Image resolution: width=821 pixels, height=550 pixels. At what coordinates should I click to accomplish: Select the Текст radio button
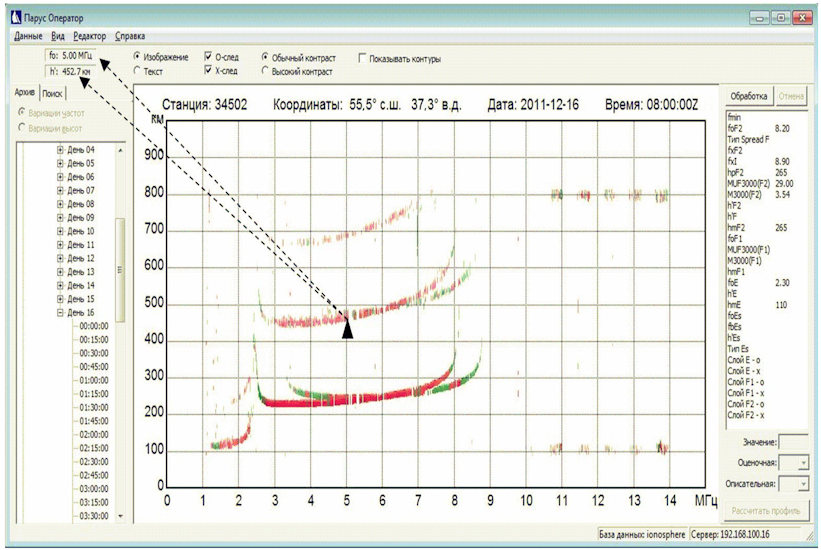(x=137, y=71)
